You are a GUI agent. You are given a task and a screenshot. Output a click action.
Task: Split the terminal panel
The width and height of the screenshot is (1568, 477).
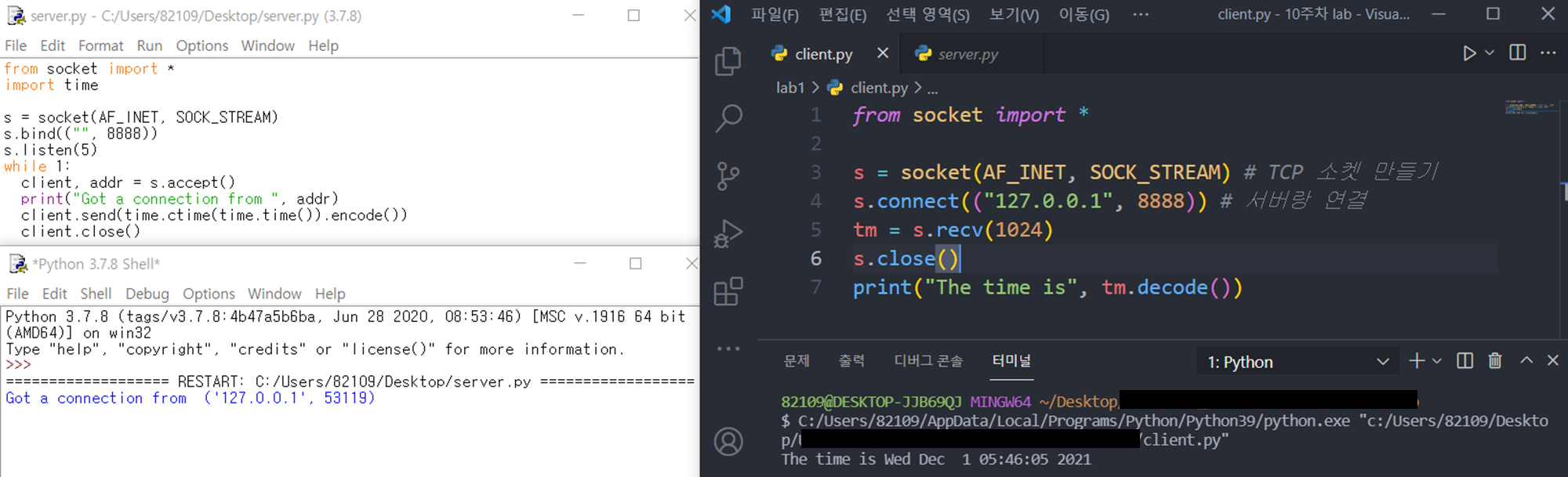pyautogui.click(x=1465, y=360)
